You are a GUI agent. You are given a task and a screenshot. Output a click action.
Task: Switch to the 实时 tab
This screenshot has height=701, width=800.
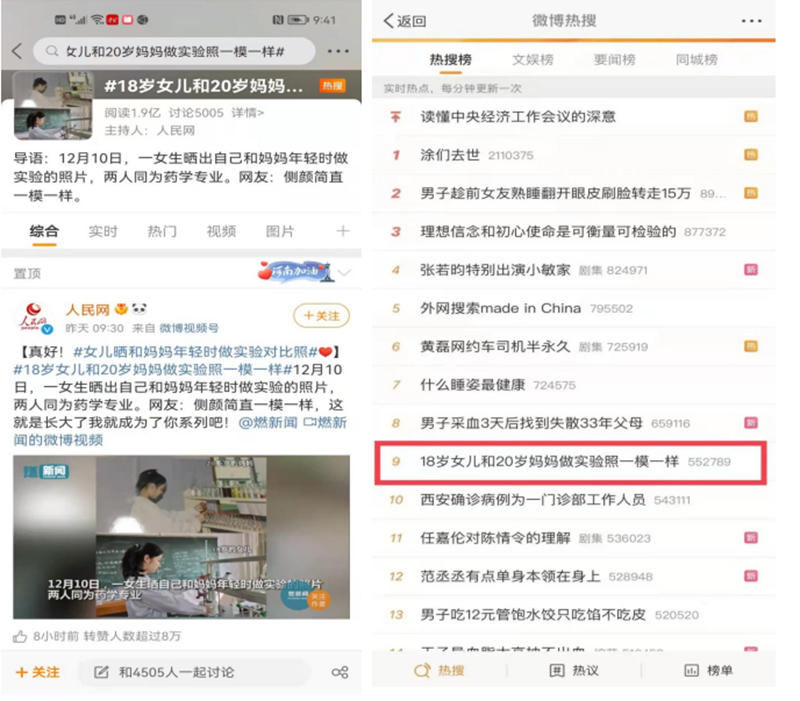[103, 231]
